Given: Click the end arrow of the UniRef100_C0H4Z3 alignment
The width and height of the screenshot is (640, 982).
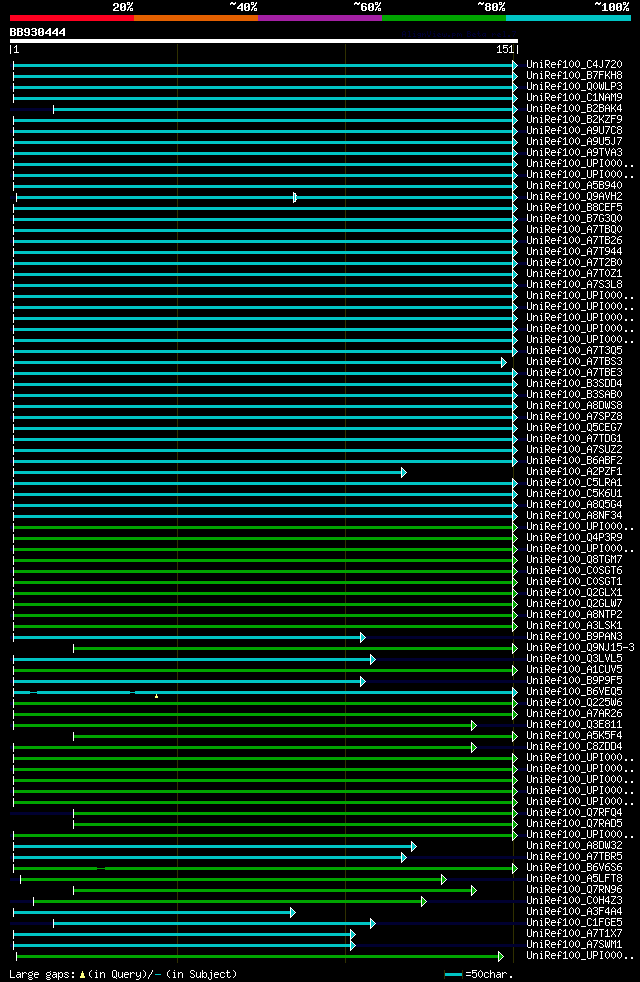Looking at the screenshot, I should [x=423, y=901].
